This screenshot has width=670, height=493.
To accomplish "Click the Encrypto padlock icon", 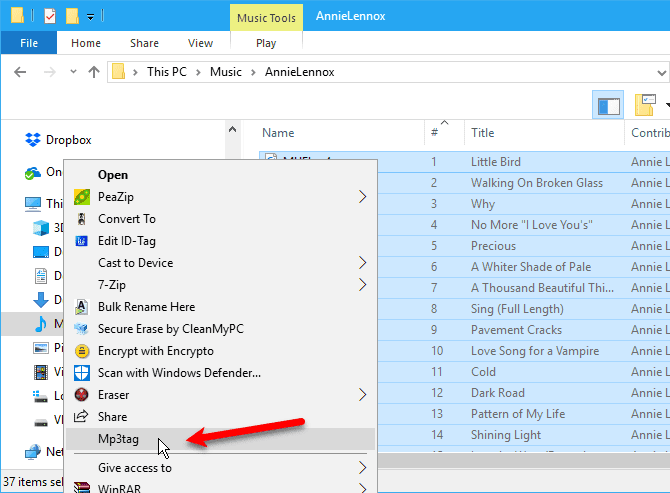I will point(81,351).
